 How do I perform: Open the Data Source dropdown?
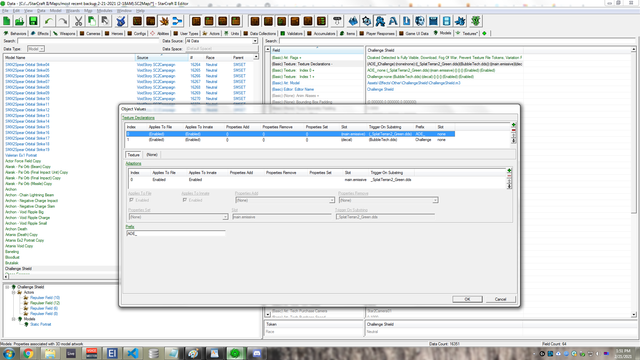click(255, 41)
